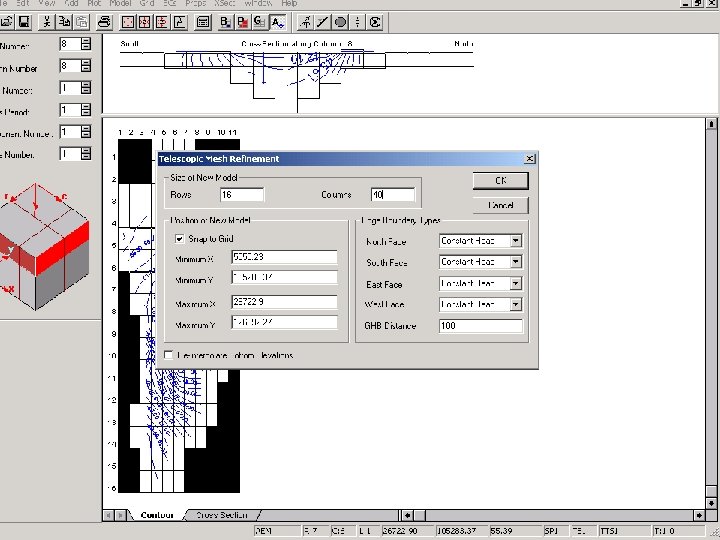Open the Model menu
Image resolution: width=720 pixels, height=540 pixels.
[120, 3]
